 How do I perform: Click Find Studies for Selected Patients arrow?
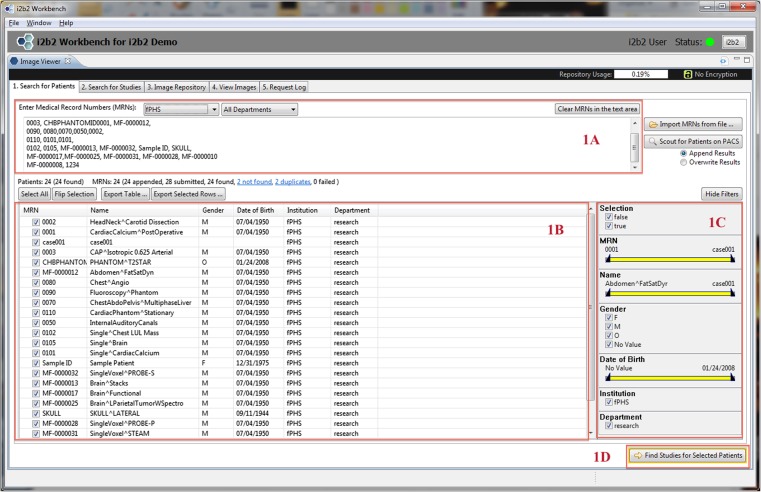click(x=637, y=455)
